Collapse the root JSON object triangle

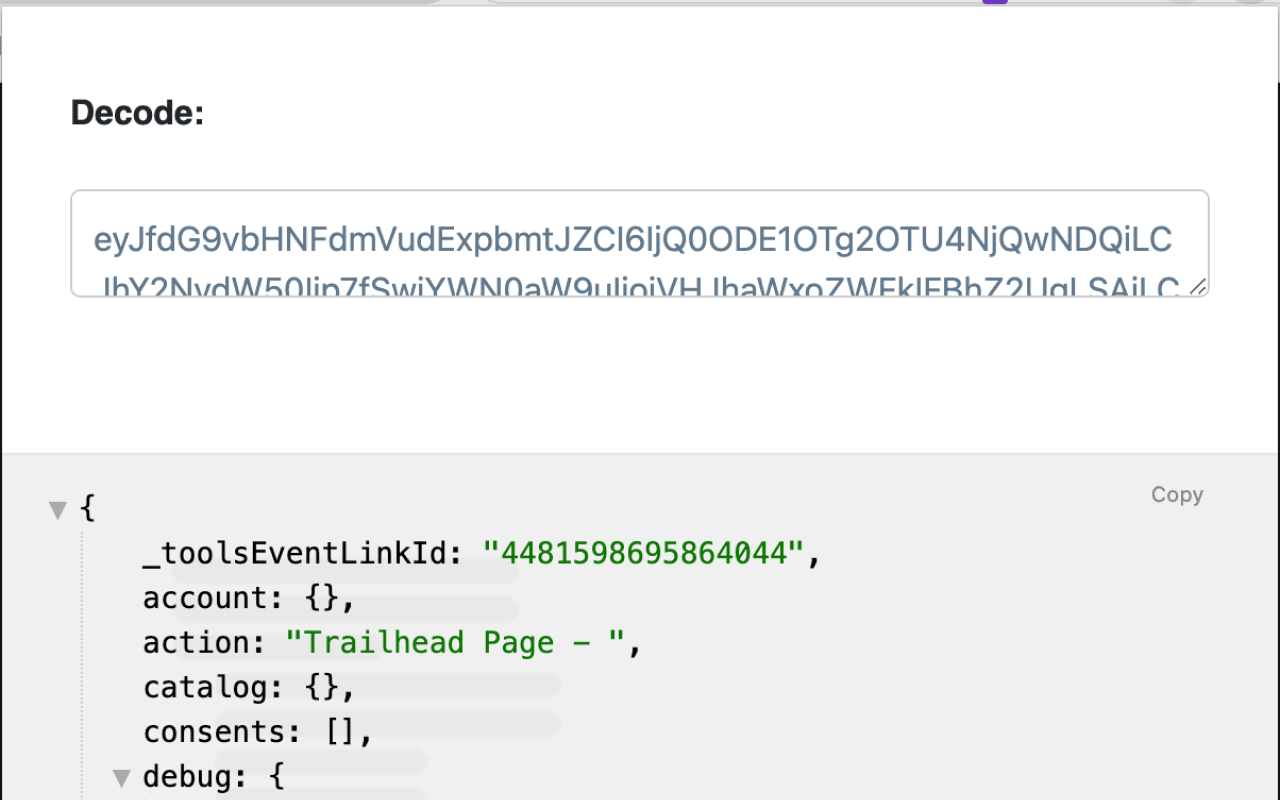pyautogui.click(x=57, y=509)
